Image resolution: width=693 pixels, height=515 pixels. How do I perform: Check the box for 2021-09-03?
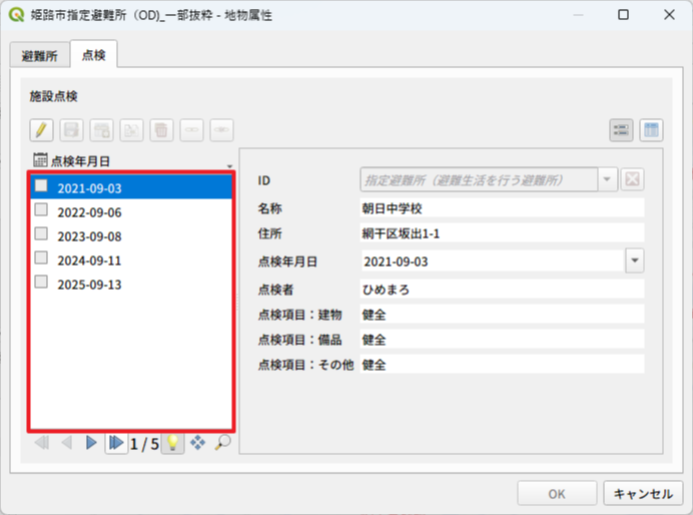tap(41, 186)
